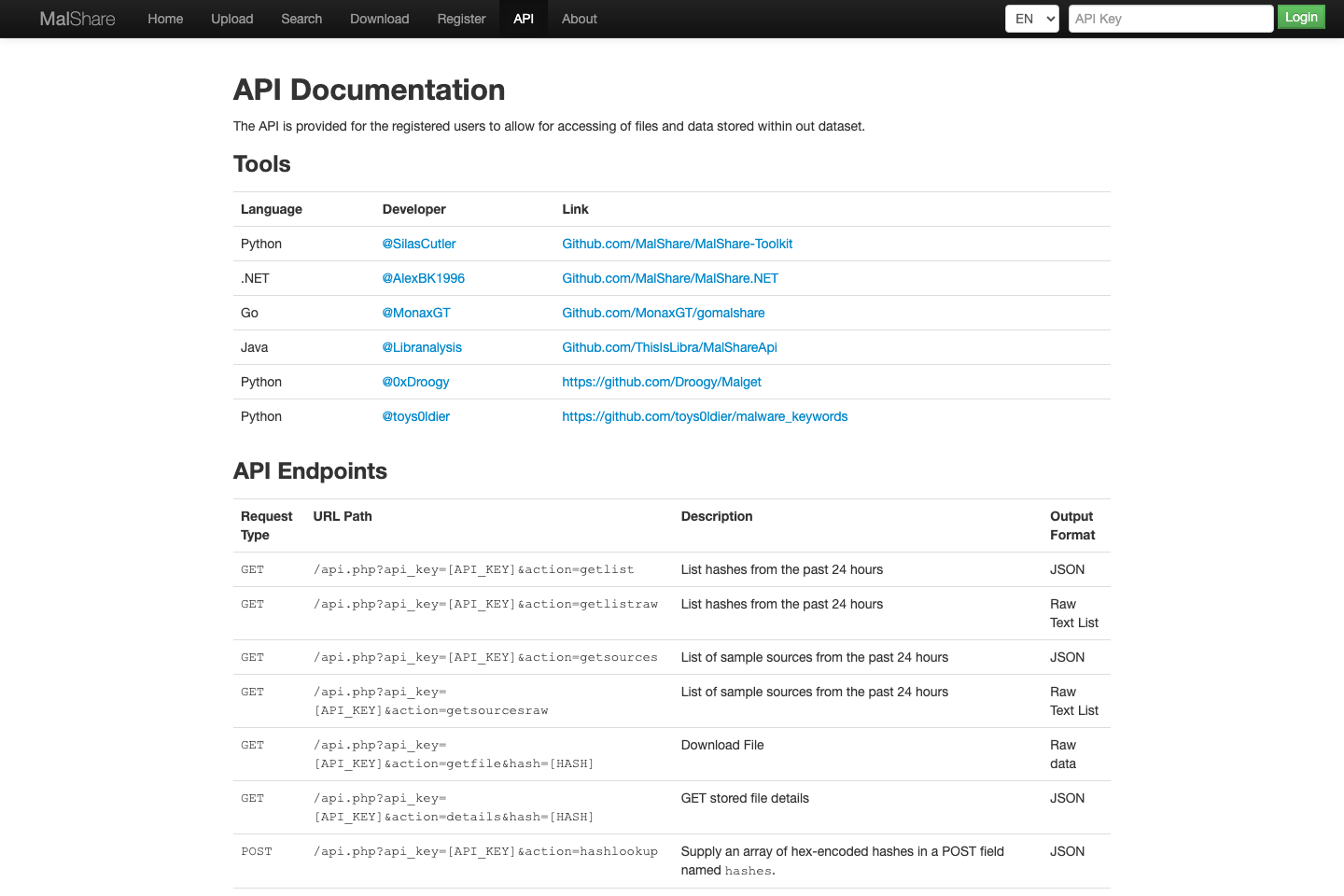
Task: Open the MalShareApi Java repository link
Action: click(x=669, y=346)
